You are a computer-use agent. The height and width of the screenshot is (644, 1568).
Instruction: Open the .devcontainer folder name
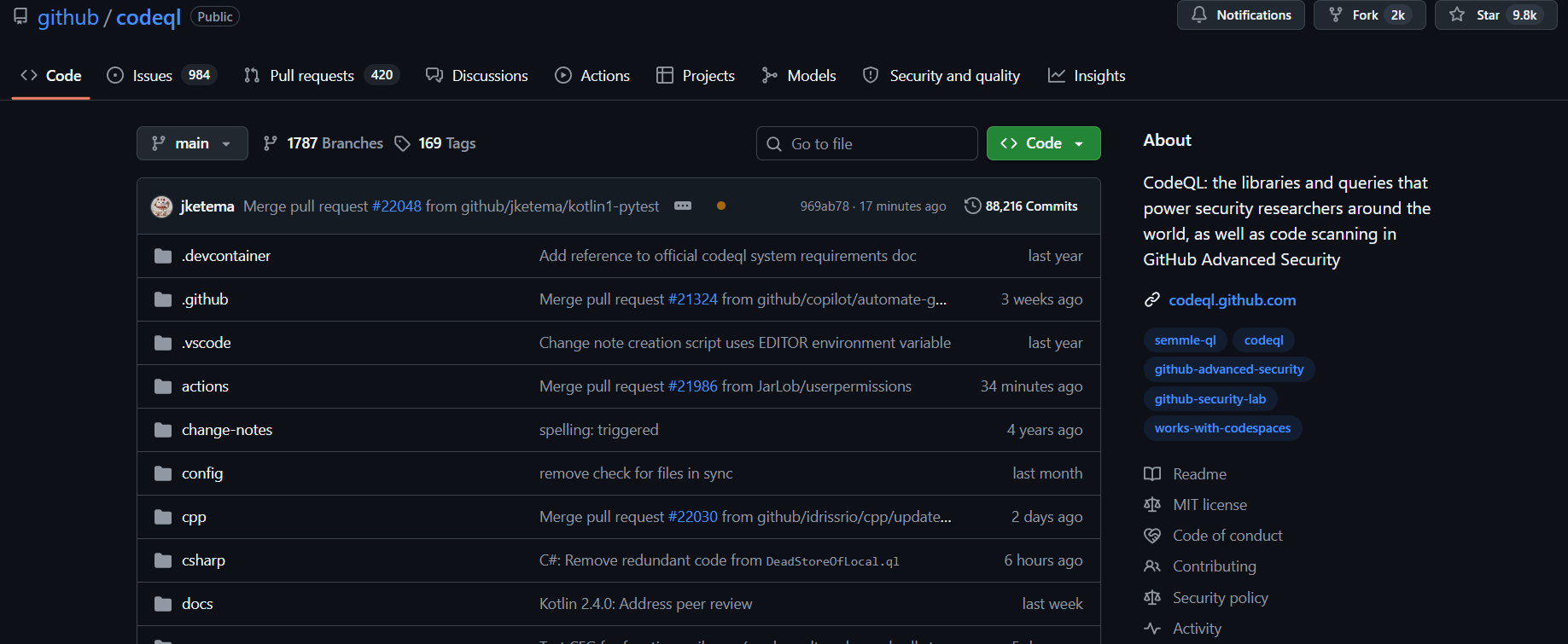[x=226, y=256]
